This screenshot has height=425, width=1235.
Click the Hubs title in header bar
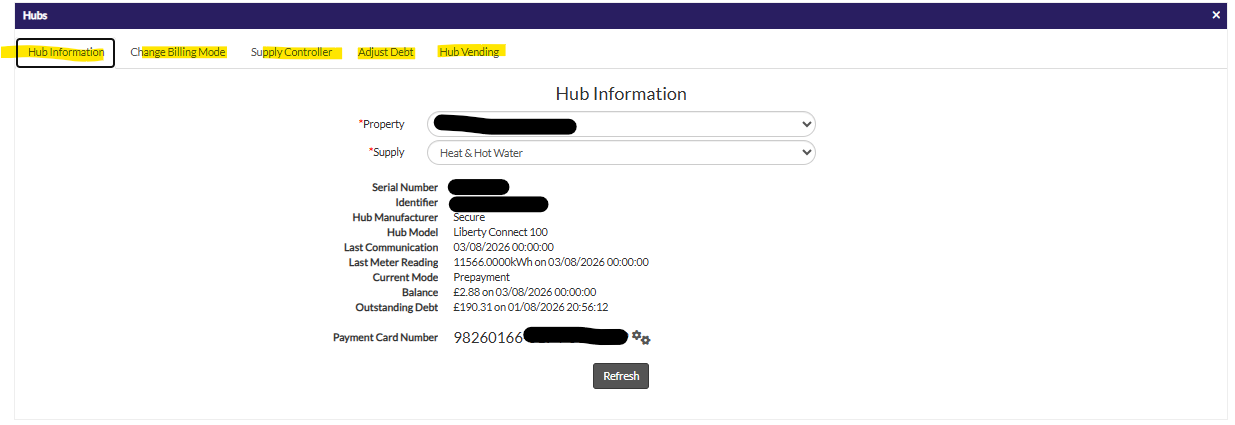(x=34, y=15)
